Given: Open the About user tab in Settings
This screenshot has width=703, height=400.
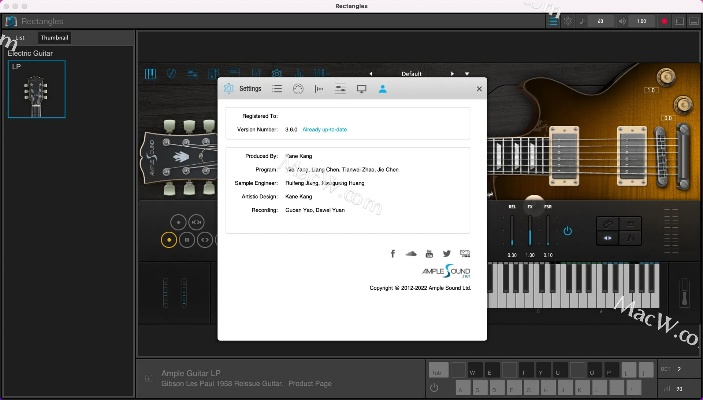Looking at the screenshot, I should (x=383, y=88).
